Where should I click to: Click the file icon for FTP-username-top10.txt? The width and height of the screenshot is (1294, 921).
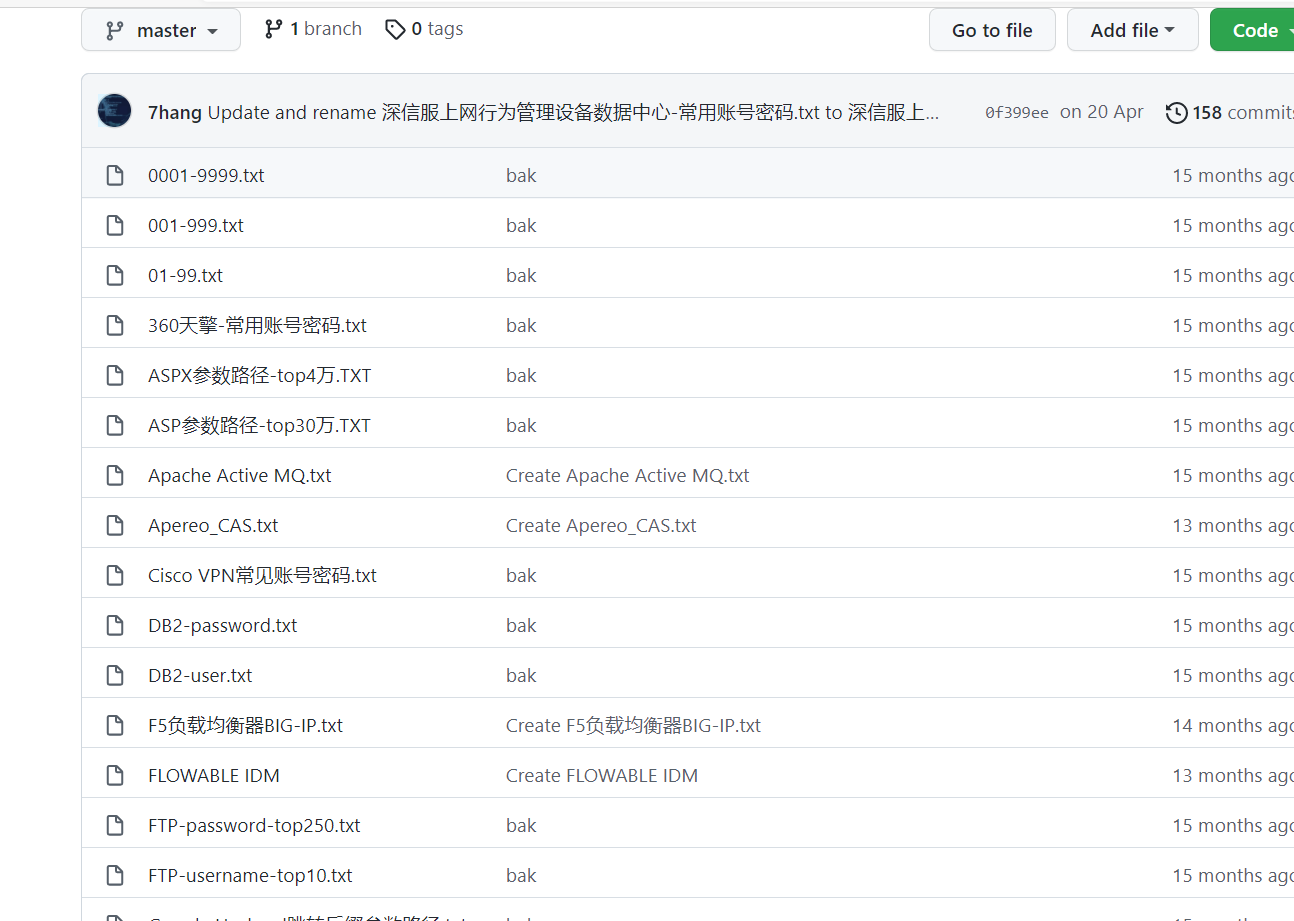(x=115, y=876)
